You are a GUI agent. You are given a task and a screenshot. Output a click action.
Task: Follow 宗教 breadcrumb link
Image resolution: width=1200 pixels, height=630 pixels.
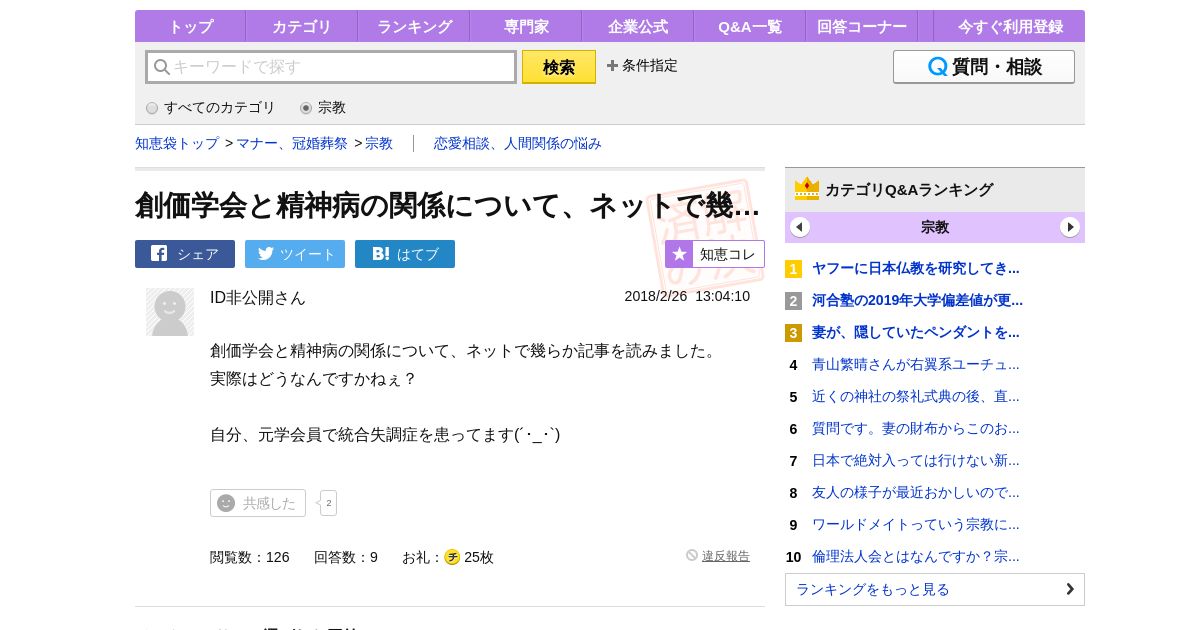(379, 143)
